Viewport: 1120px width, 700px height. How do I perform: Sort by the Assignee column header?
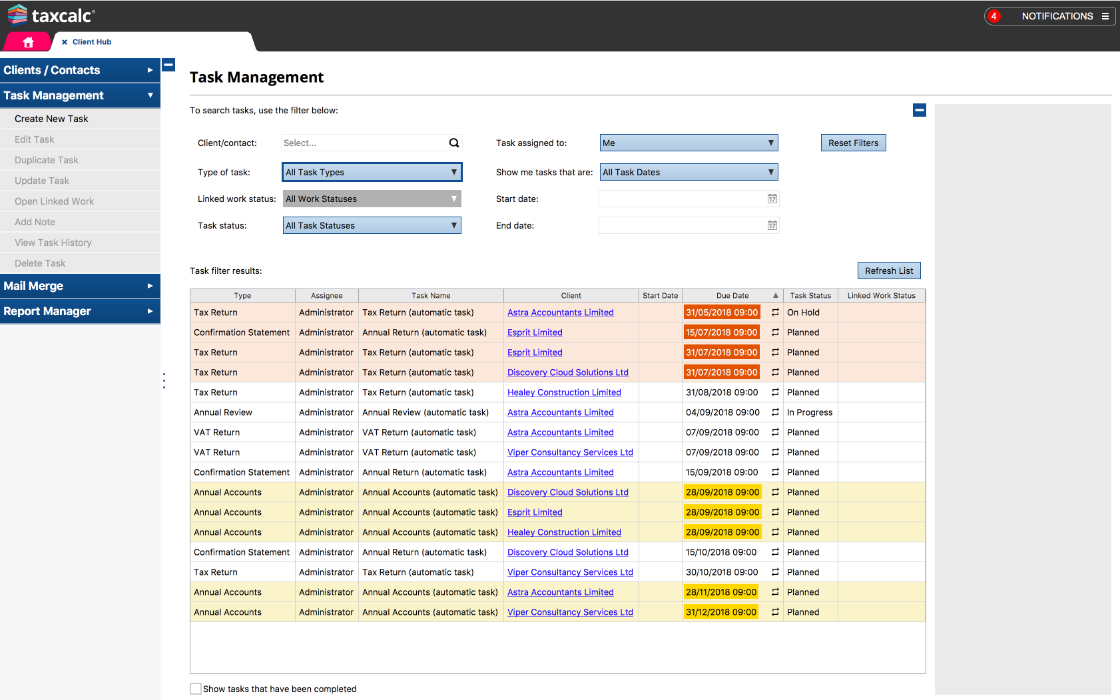coord(327,296)
